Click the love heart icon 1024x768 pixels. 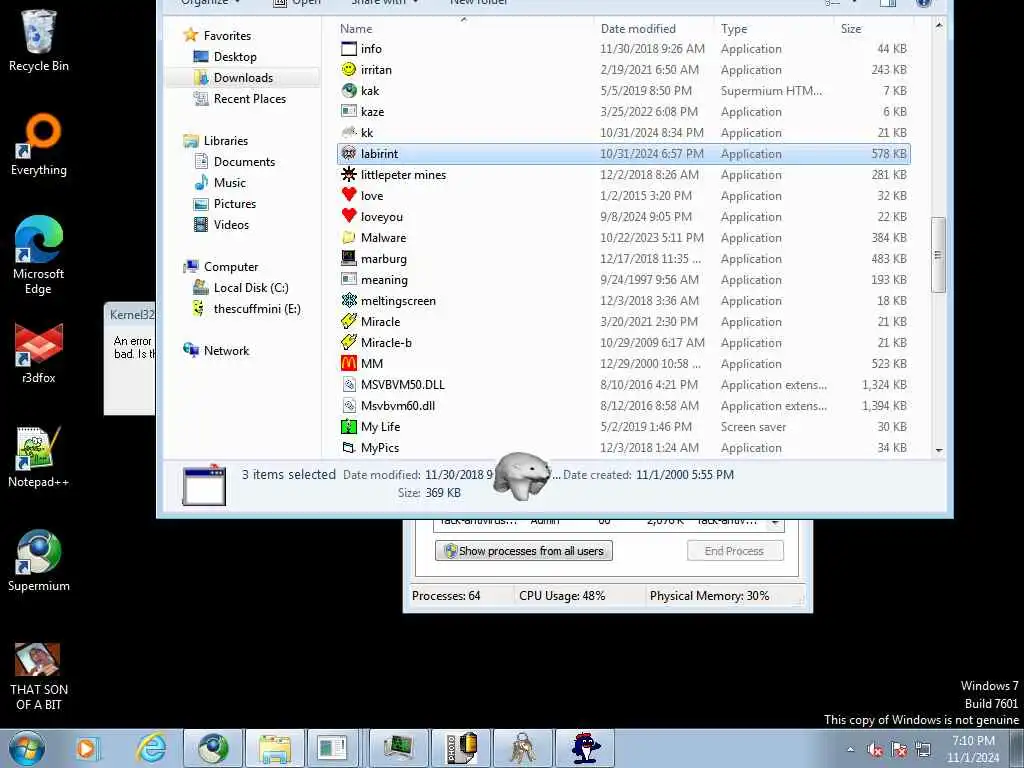[349, 195]
